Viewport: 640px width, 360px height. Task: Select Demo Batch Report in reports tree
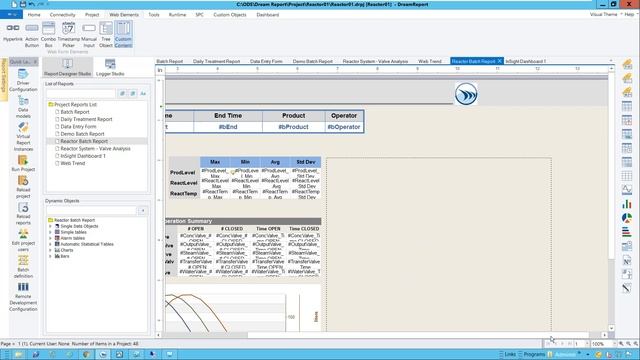(82, 134)
